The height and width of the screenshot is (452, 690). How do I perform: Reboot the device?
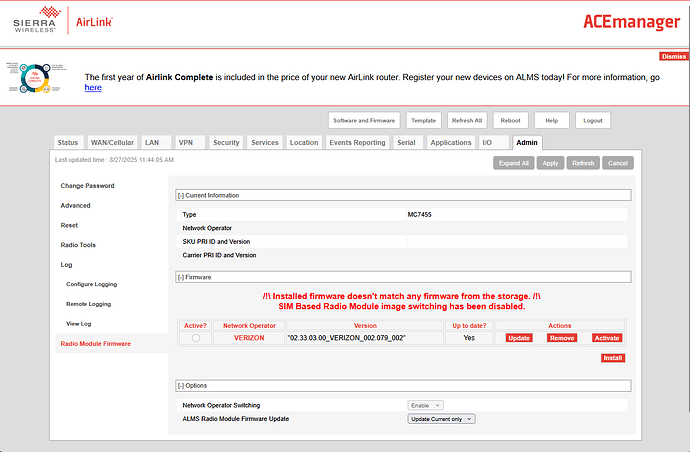(x=510, y=120)
